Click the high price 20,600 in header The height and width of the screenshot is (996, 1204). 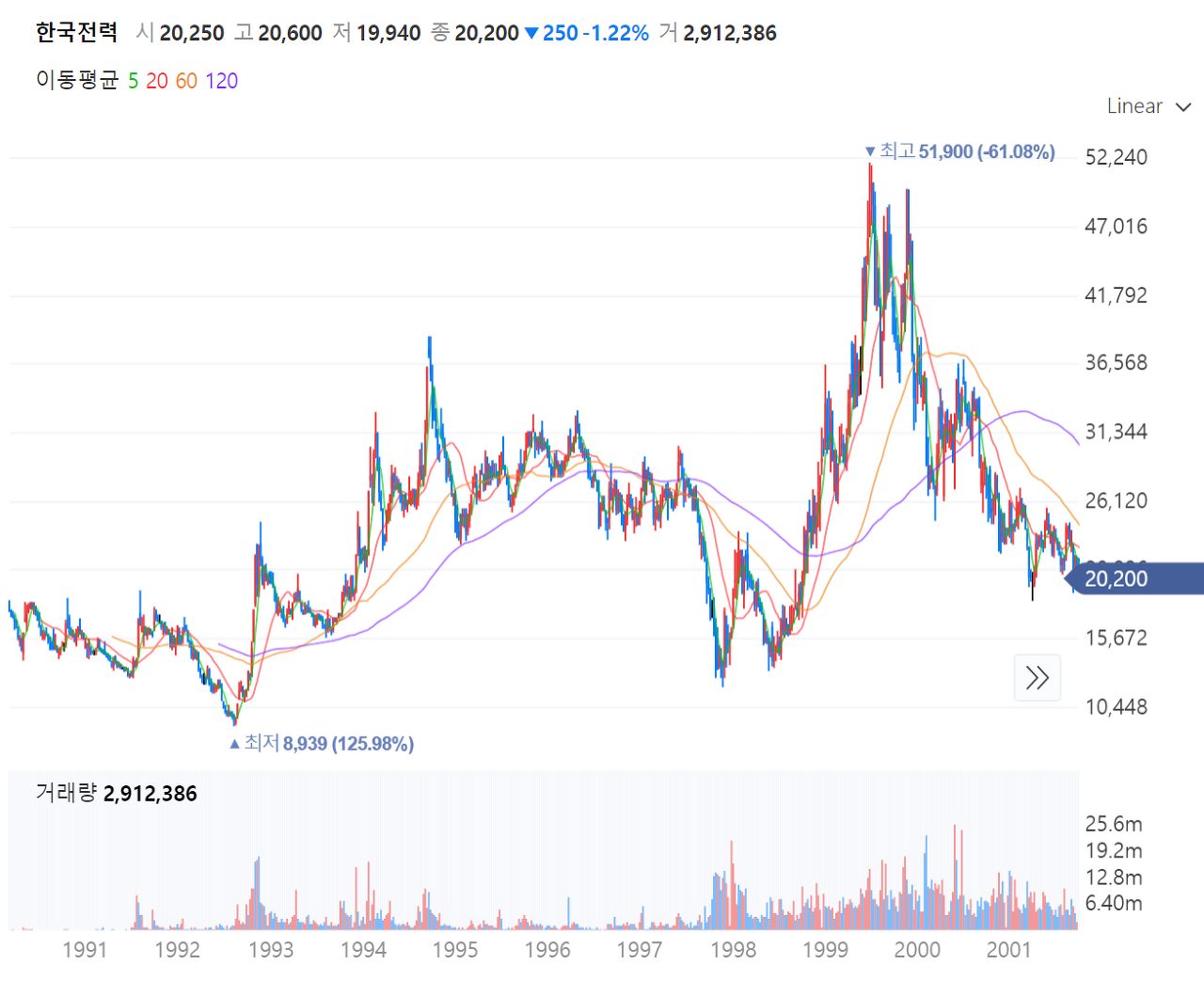pyautogui.click(x=291, y=33)
